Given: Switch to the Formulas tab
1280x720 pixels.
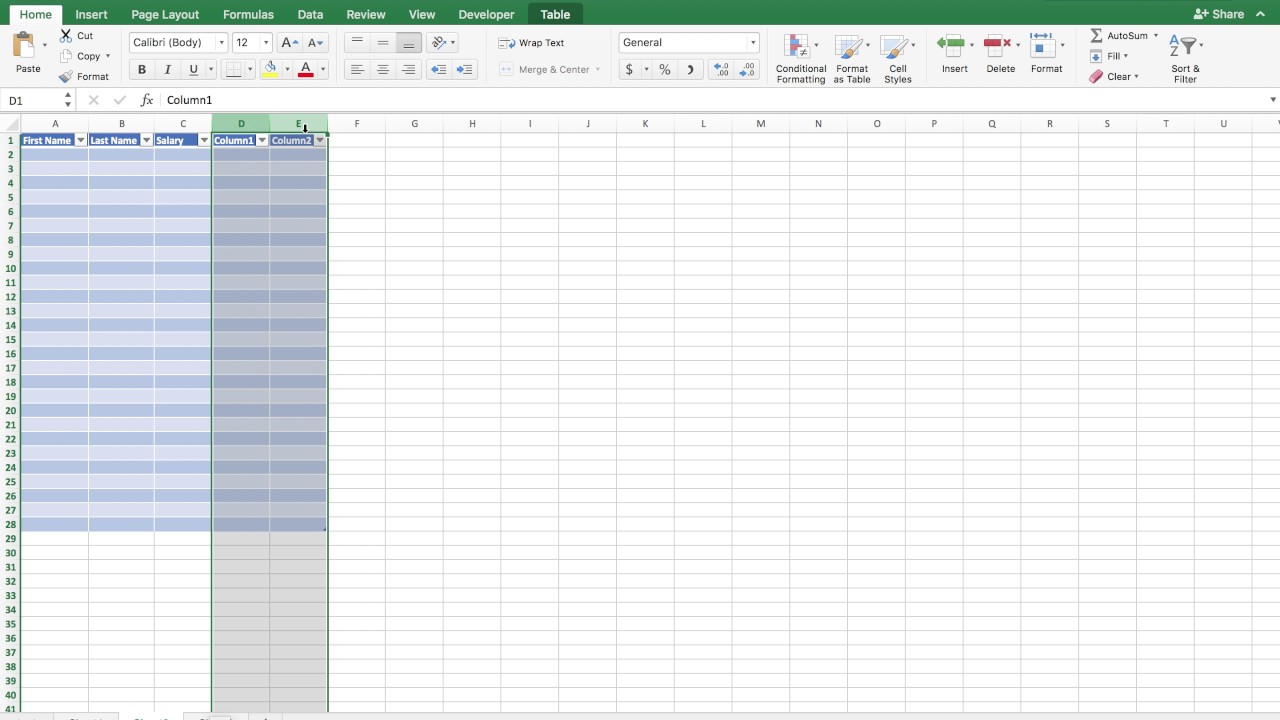Looking at the screenshot, I should [248, 14].
